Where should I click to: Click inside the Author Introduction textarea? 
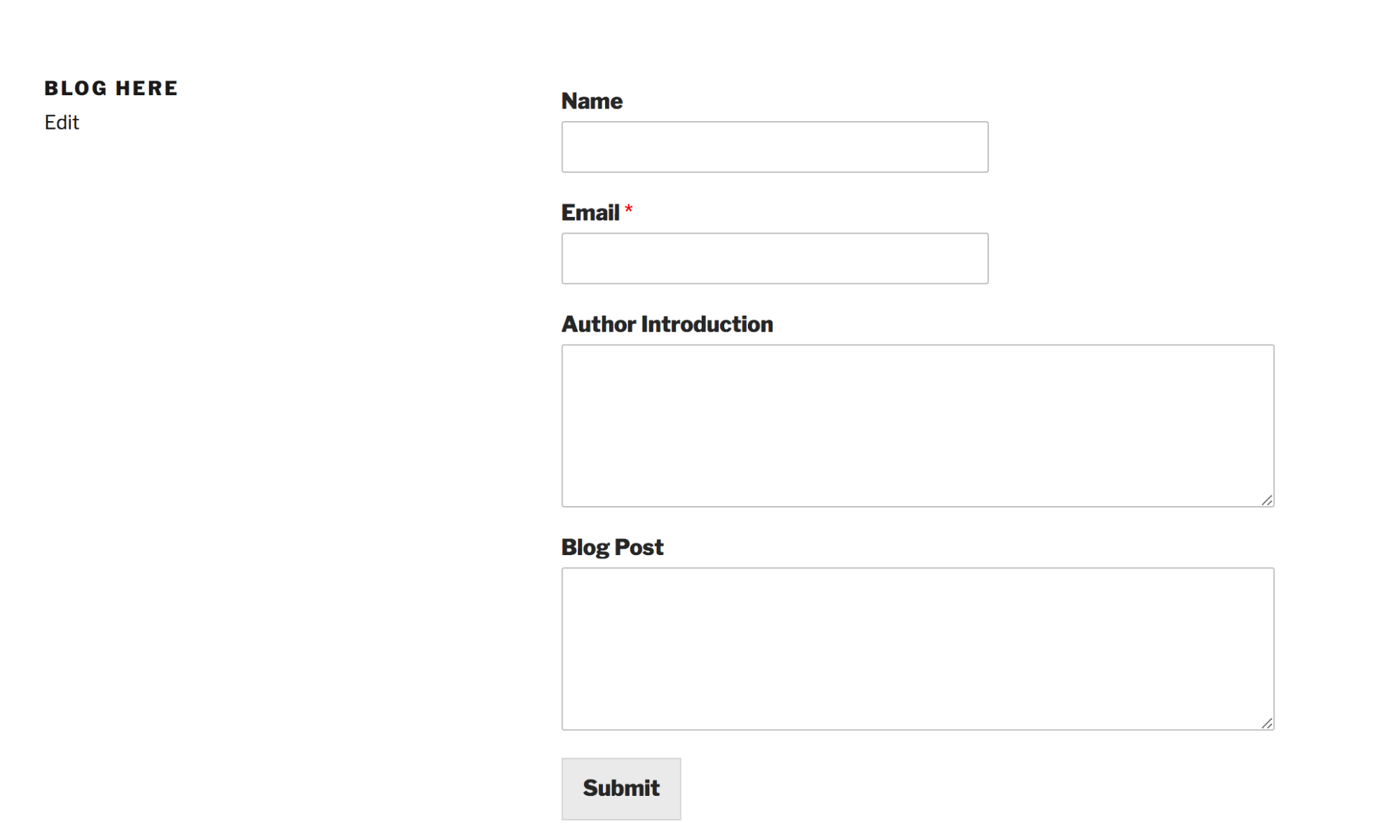(917, 426)
